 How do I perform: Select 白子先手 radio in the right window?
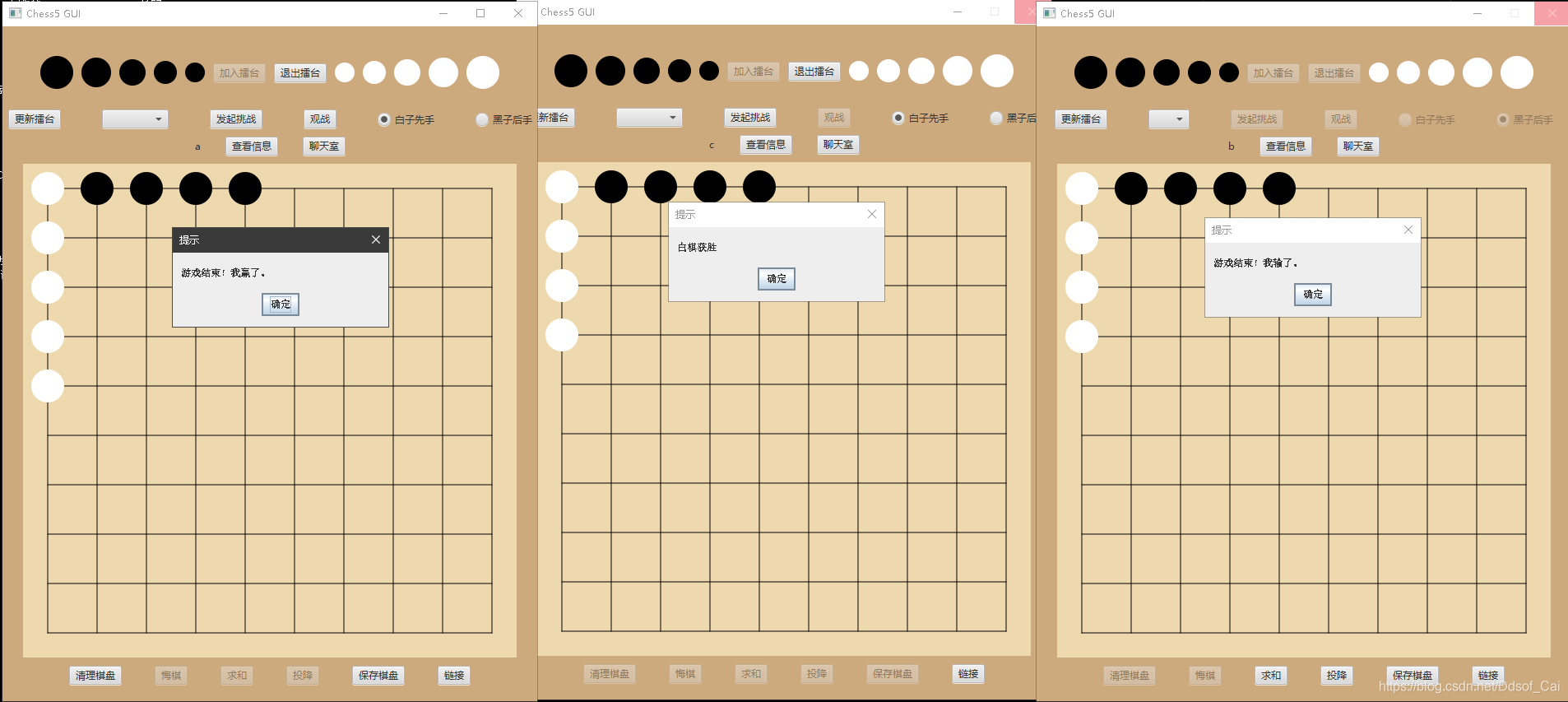coord(1427,119)
